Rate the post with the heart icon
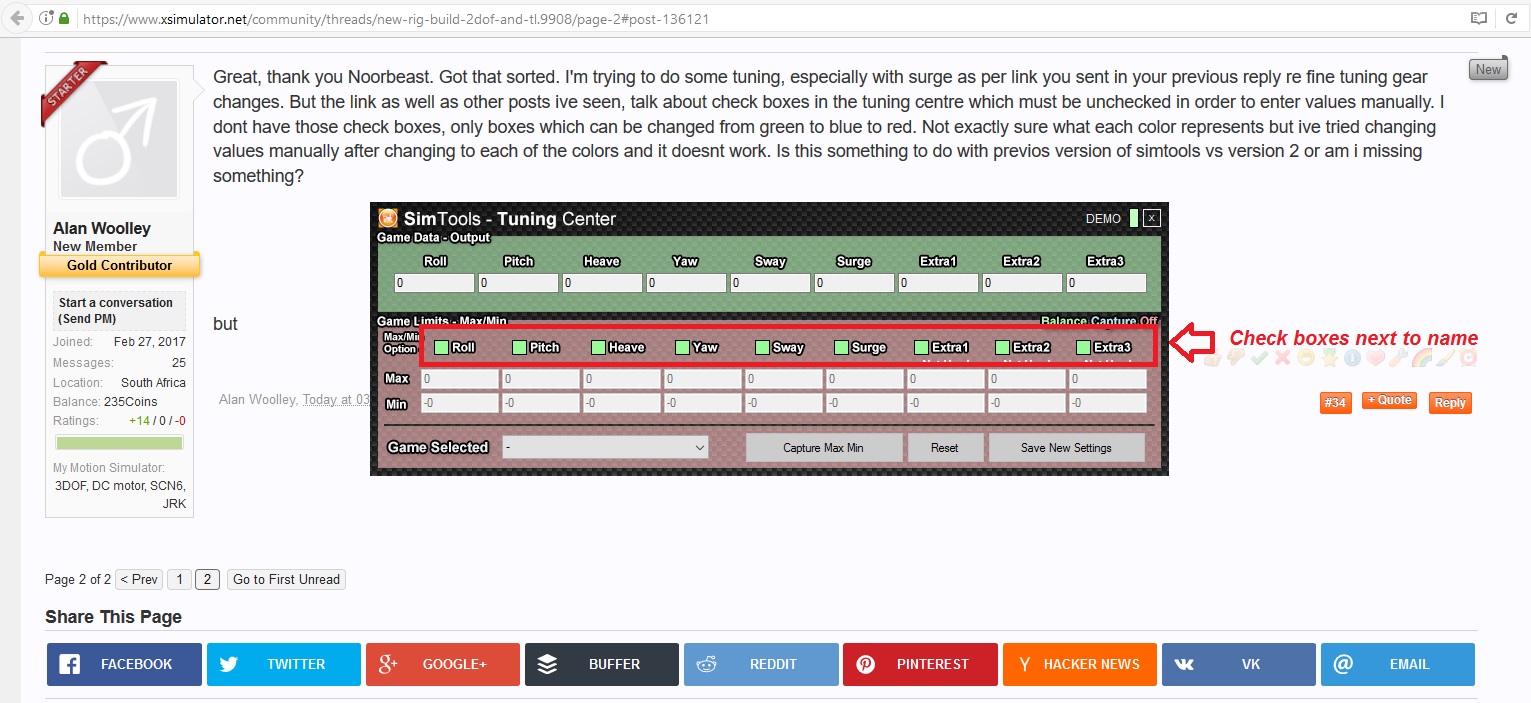The width and height of the screenshot is (1531, 703). [x=1375, y=357]
